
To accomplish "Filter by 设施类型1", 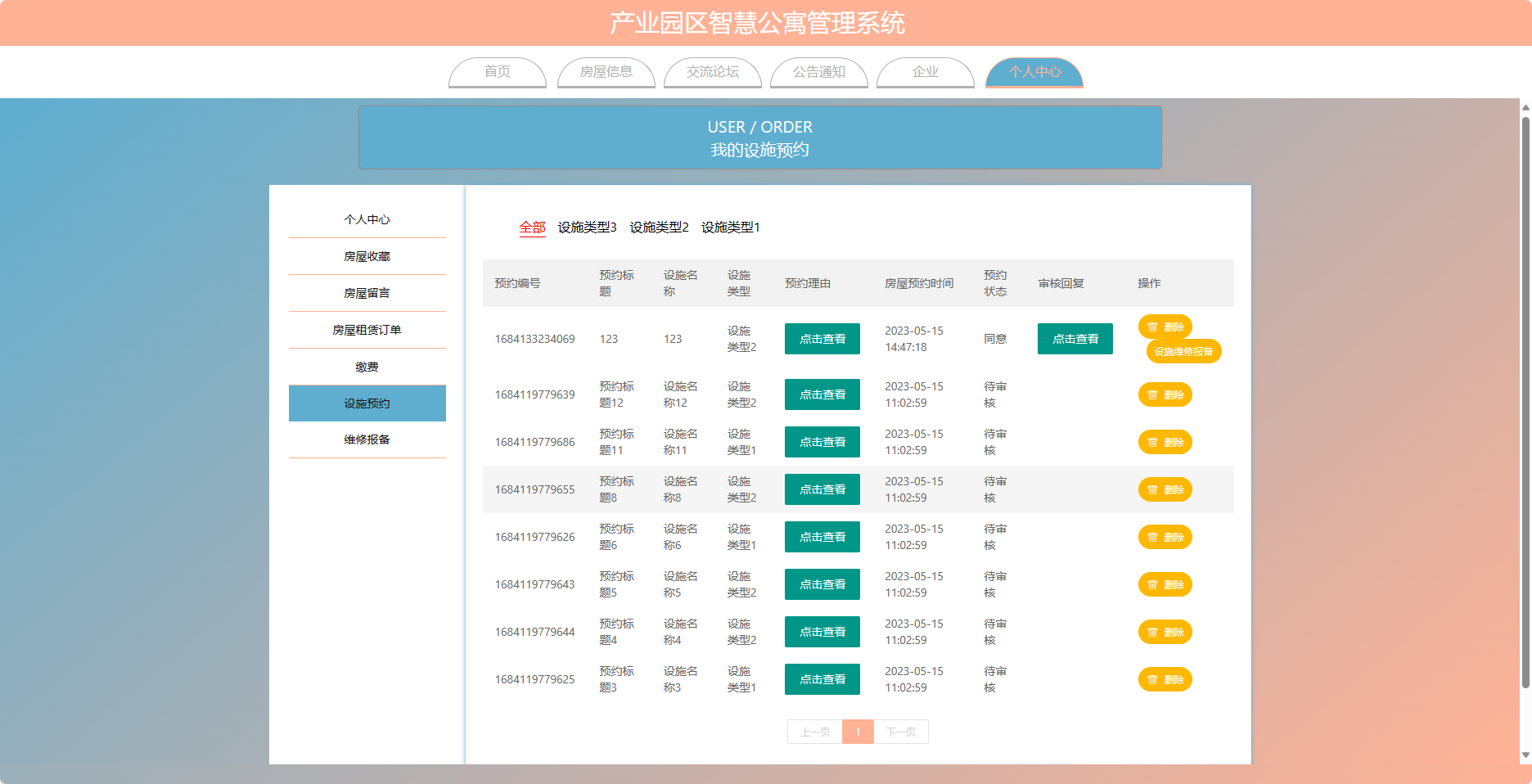I will point(731,228).
